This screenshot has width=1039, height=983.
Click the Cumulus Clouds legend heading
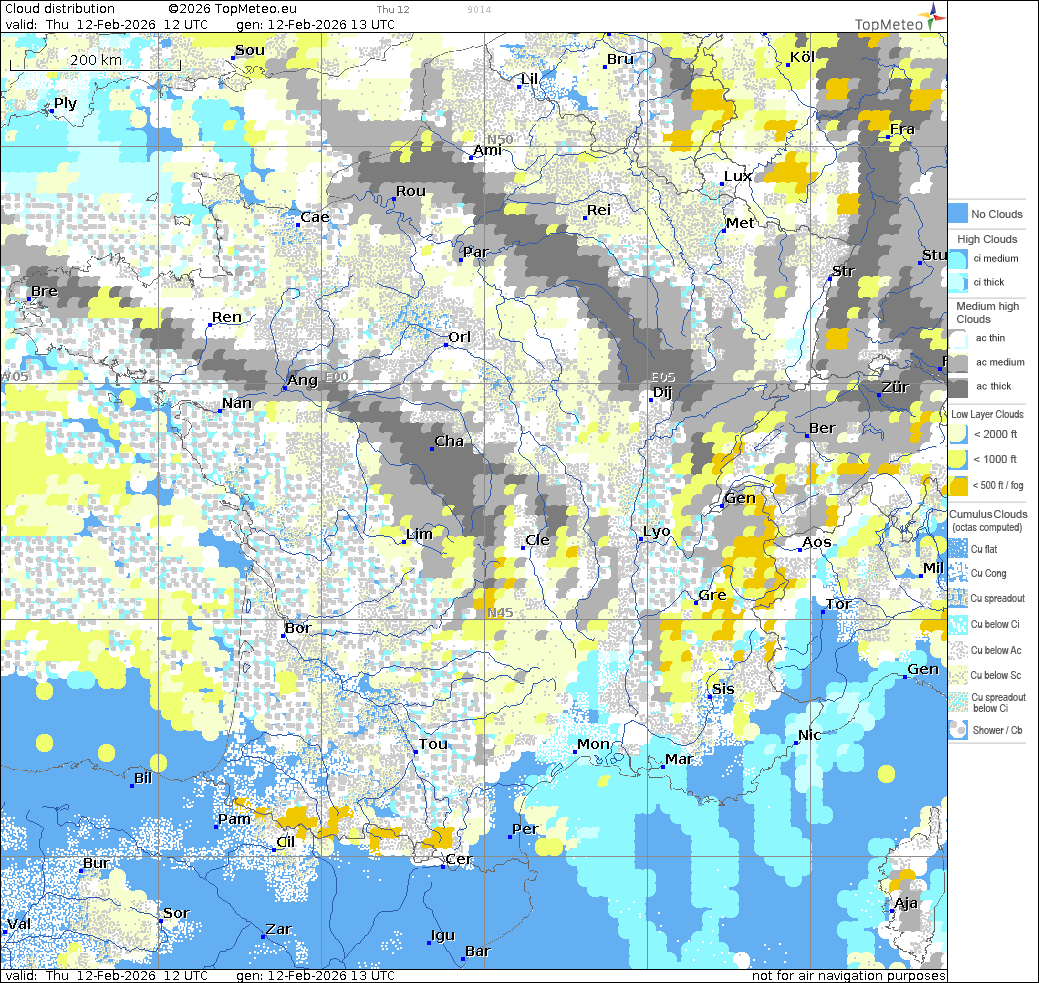tap(987, 514)
